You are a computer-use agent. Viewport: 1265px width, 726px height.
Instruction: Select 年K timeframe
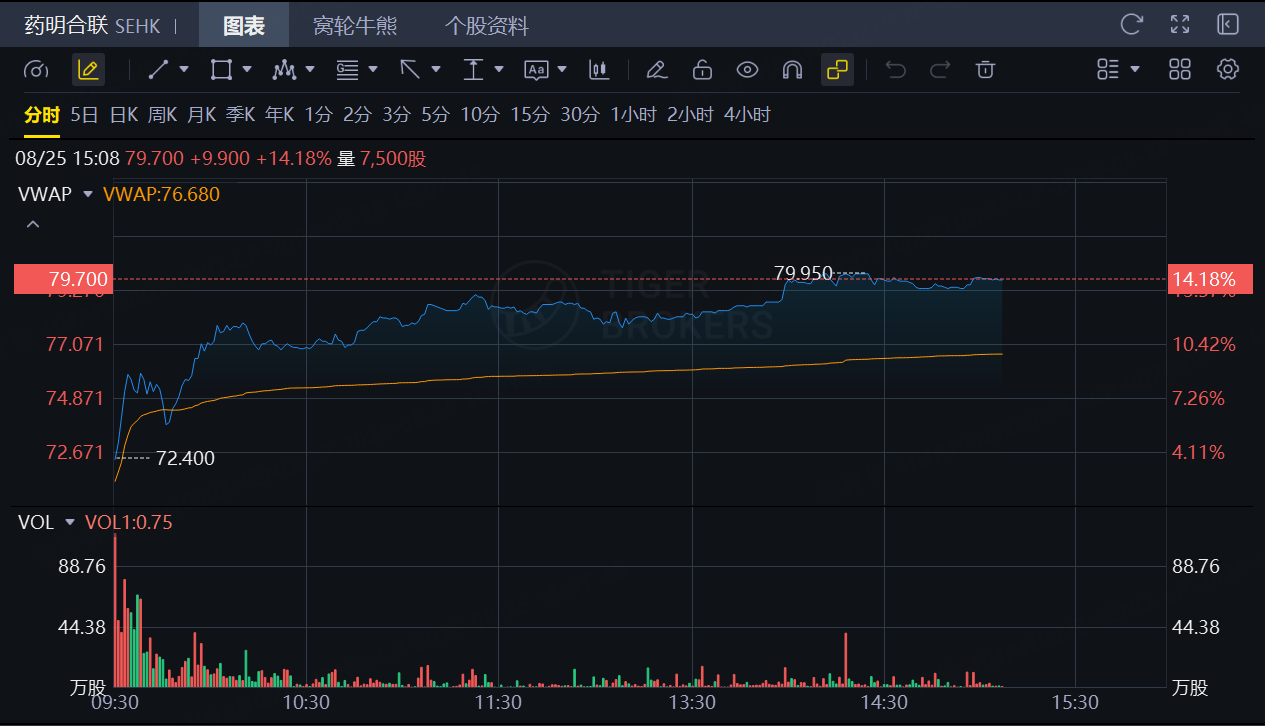[280, 115]
